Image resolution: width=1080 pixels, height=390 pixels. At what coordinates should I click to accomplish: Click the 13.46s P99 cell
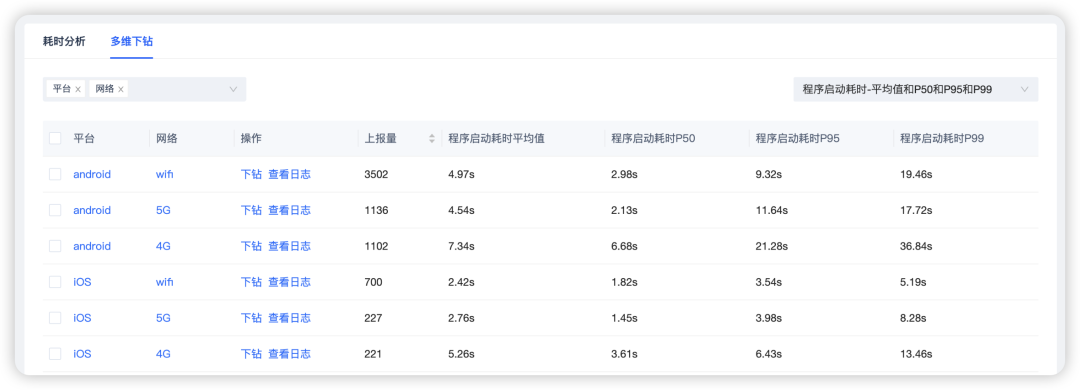coord(916,353)
